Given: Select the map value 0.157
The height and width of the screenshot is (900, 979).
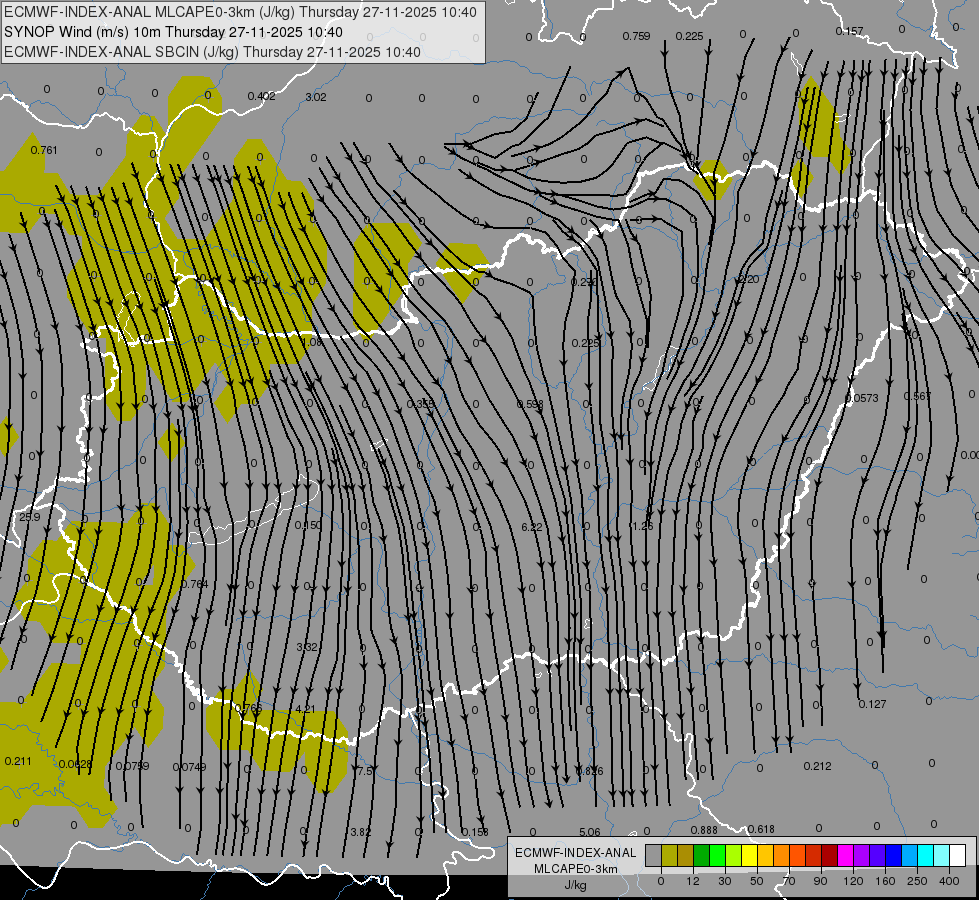Looking at the screenshot, I should [x=849, y=31].
